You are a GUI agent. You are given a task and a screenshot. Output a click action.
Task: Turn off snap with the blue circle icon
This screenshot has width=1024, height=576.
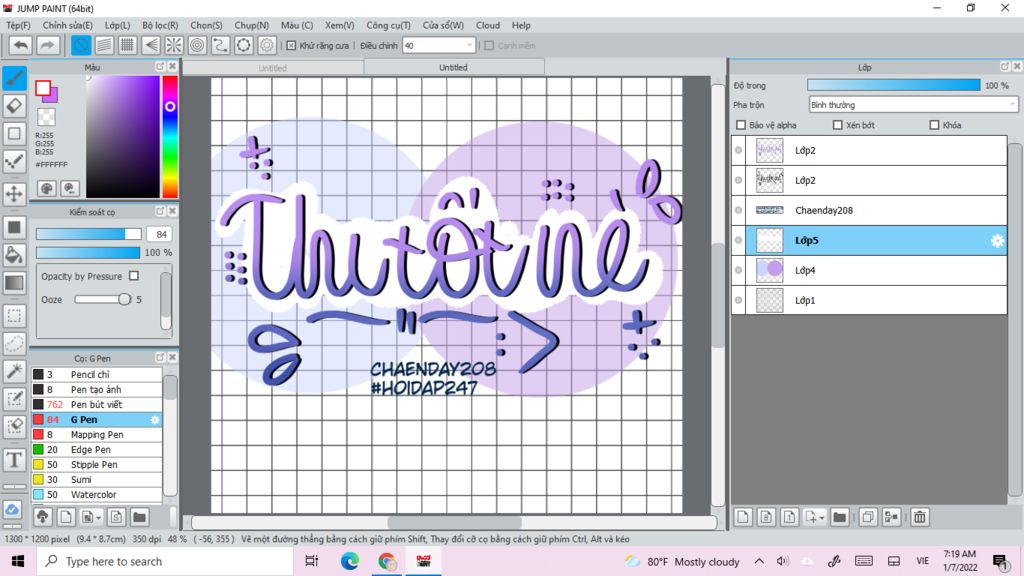81,45
